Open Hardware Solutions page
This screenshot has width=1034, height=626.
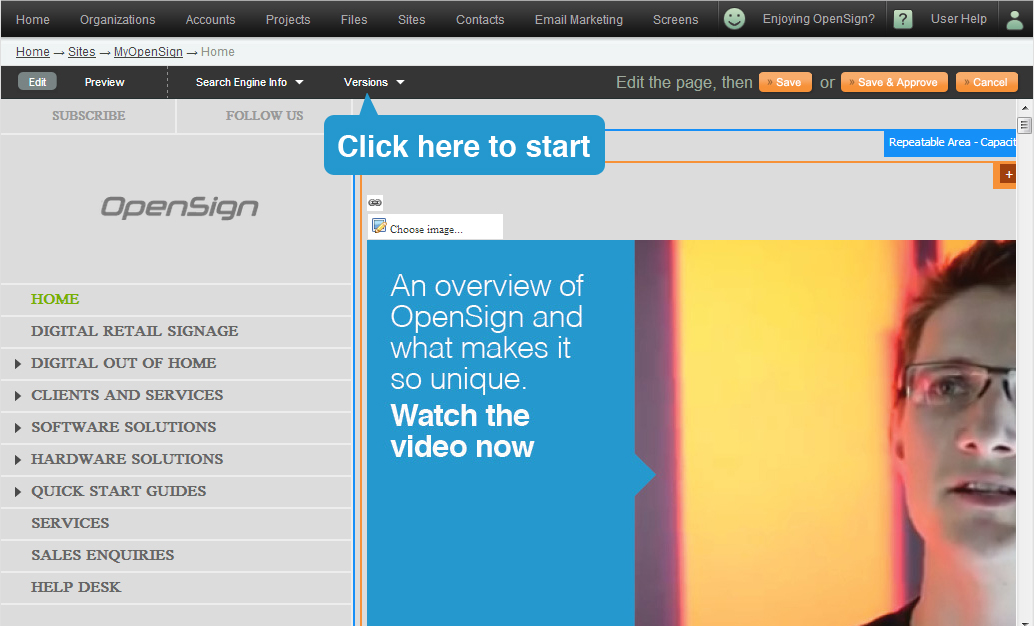click(x=127, y=458)
